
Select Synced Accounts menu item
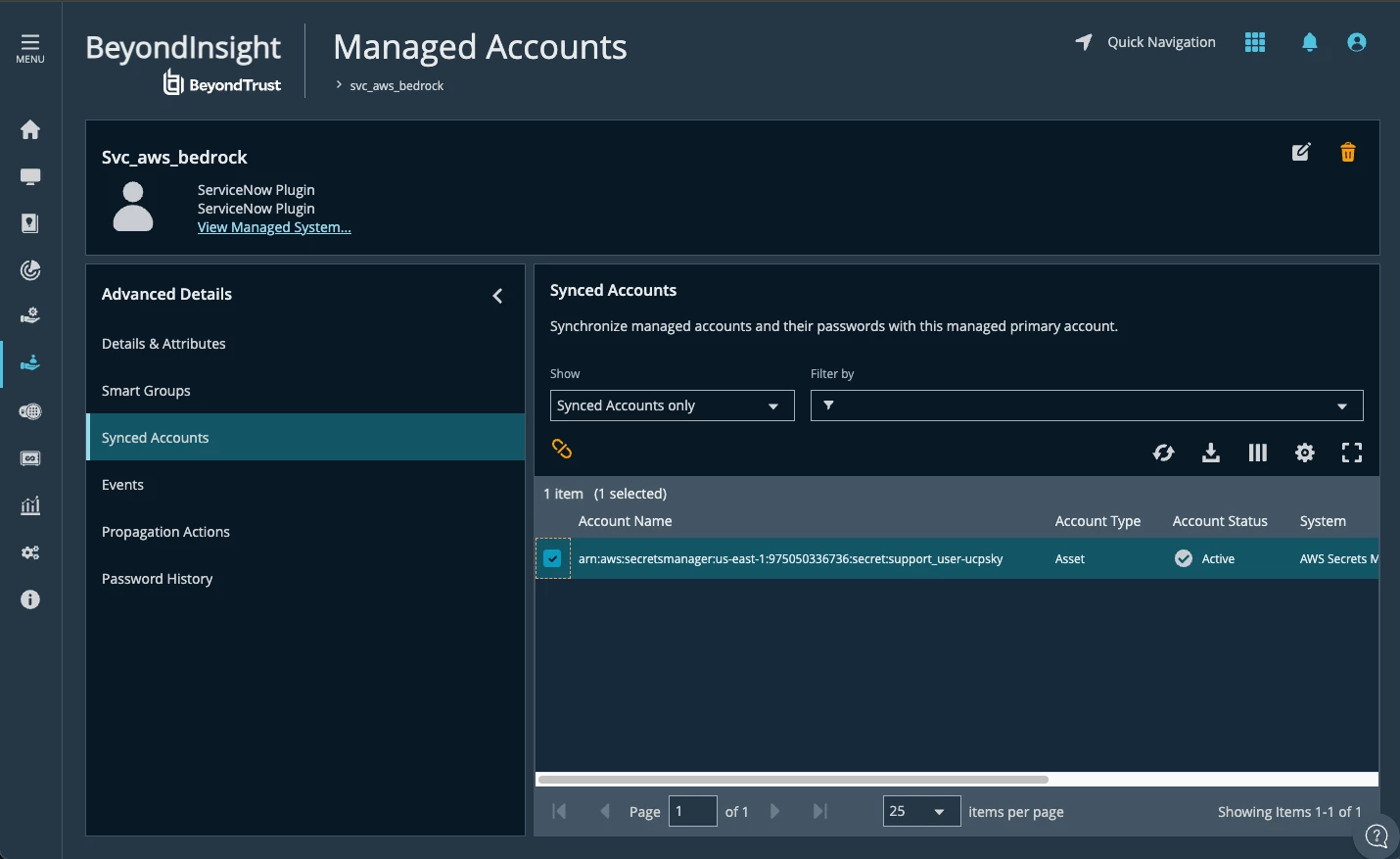305,438
